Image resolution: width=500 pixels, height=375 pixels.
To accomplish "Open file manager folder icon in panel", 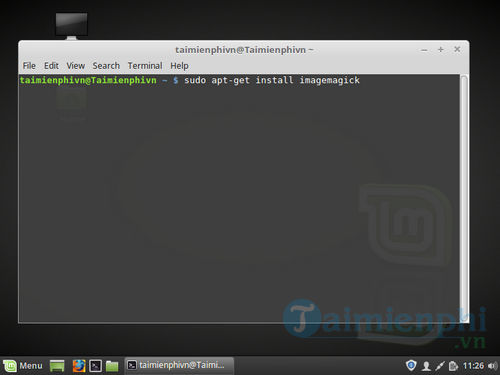I will 112,366.
